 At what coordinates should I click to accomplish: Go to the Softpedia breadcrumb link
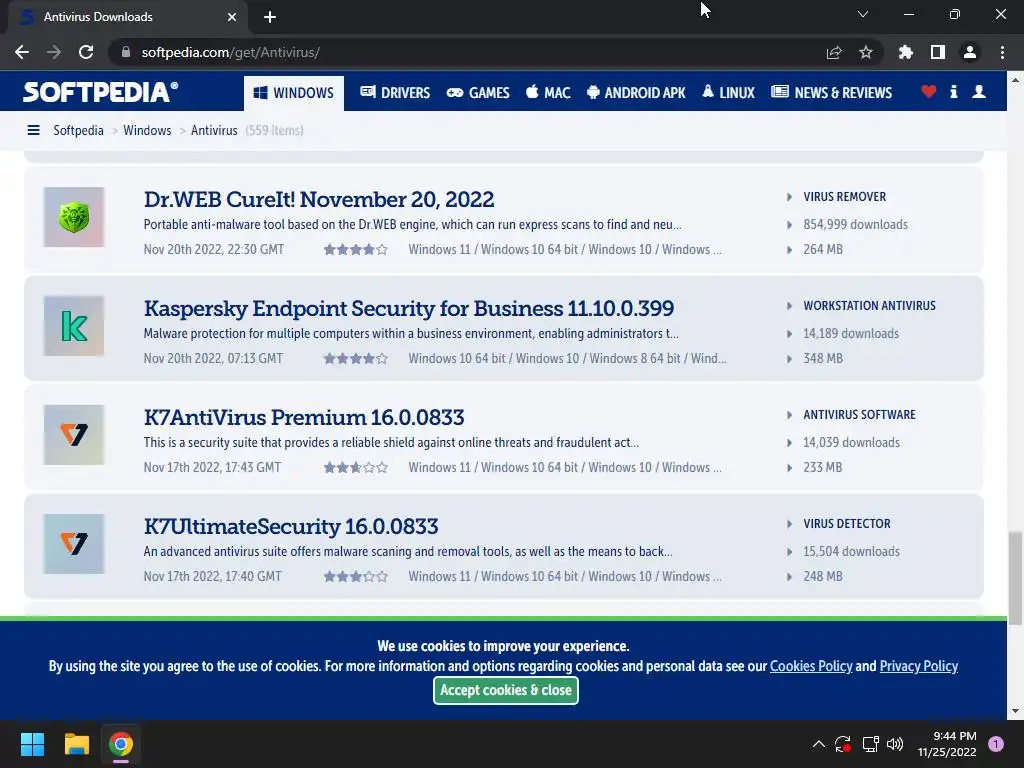coord(78,130)
